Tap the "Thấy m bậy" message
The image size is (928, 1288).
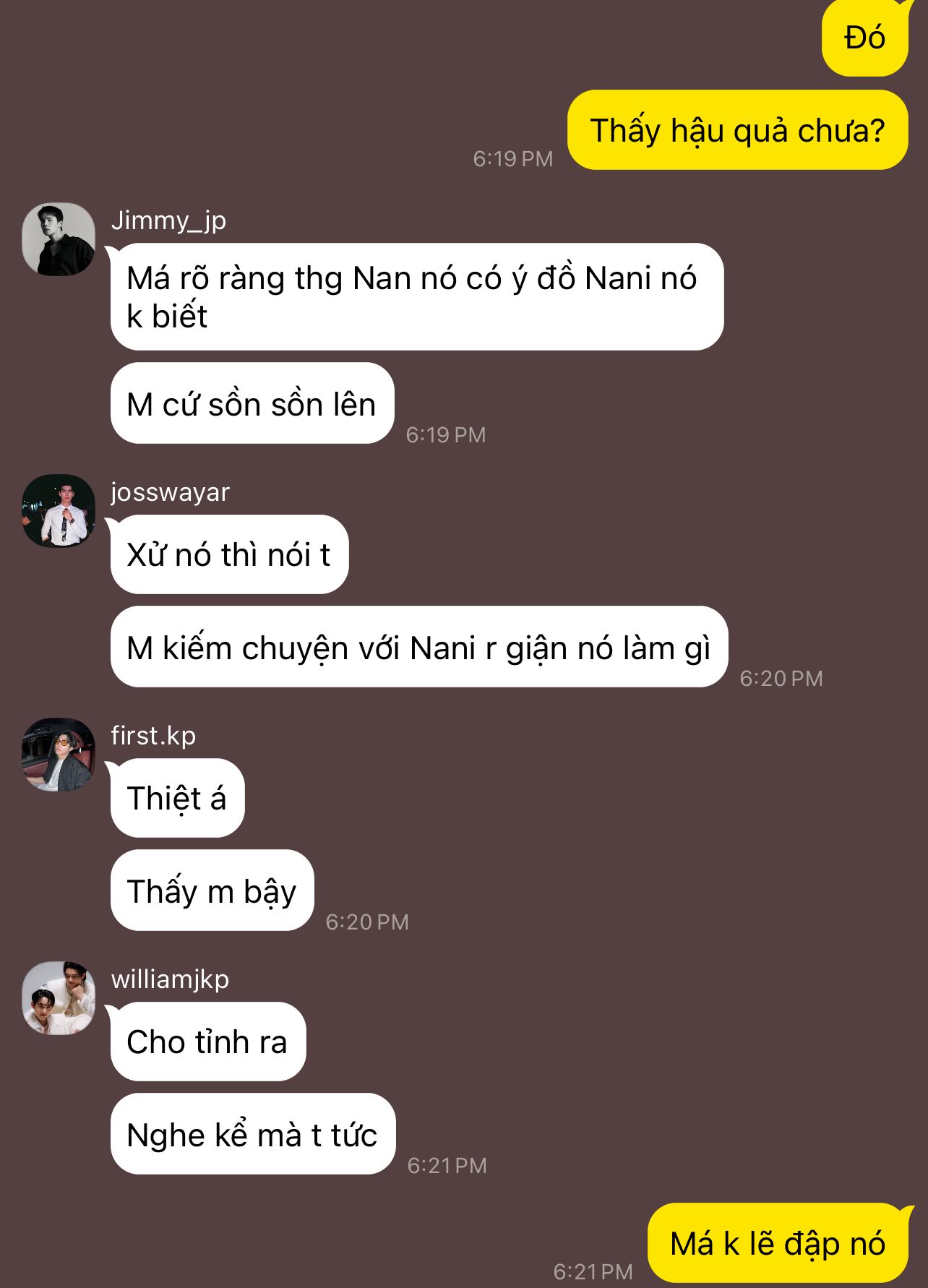coord(212,890)
